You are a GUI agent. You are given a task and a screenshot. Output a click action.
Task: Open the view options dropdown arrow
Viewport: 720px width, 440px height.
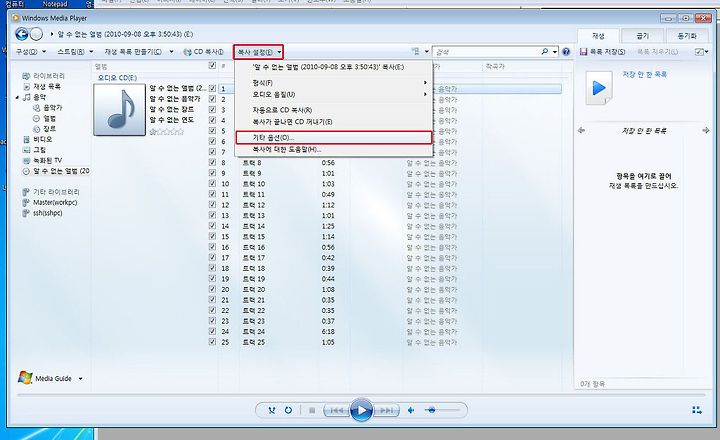click(427, 51)
